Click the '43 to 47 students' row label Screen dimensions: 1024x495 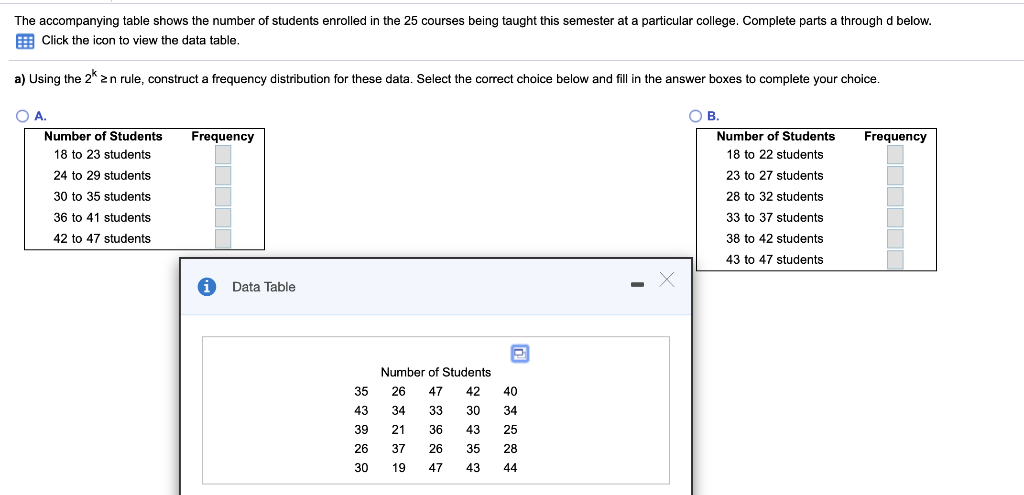point(775,259)
